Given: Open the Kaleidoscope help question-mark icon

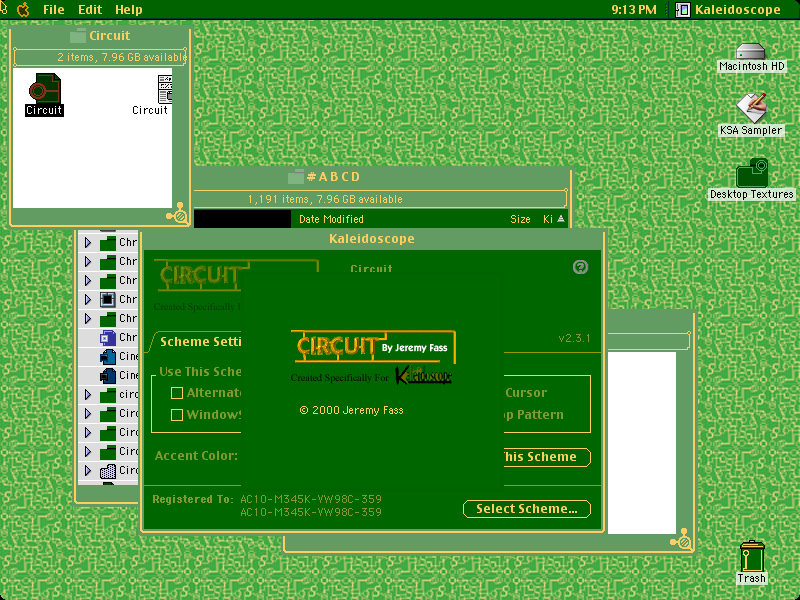Looking at the screenshot, I should [x=580, y=267].
